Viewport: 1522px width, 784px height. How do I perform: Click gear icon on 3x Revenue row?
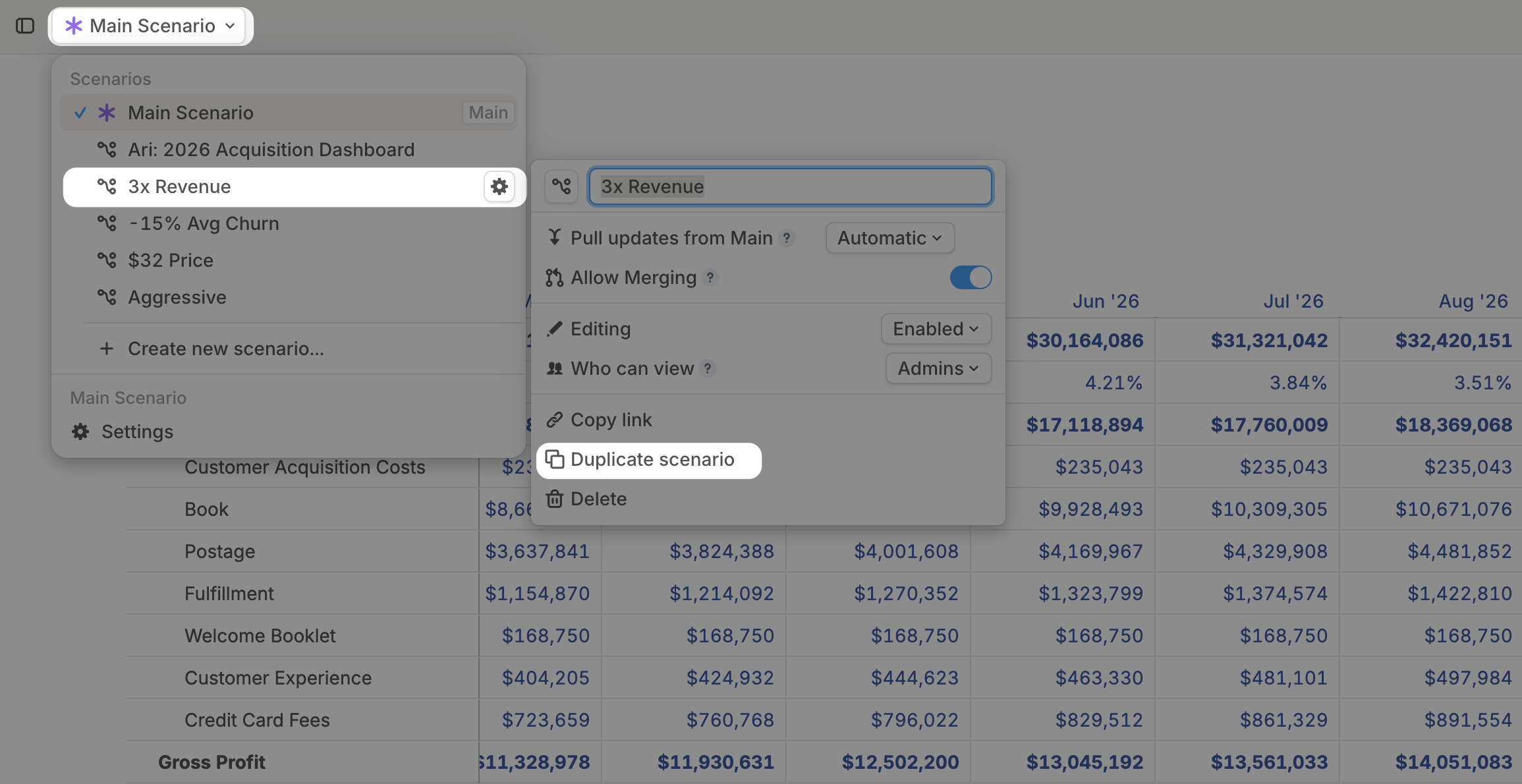tap(499, 186)
